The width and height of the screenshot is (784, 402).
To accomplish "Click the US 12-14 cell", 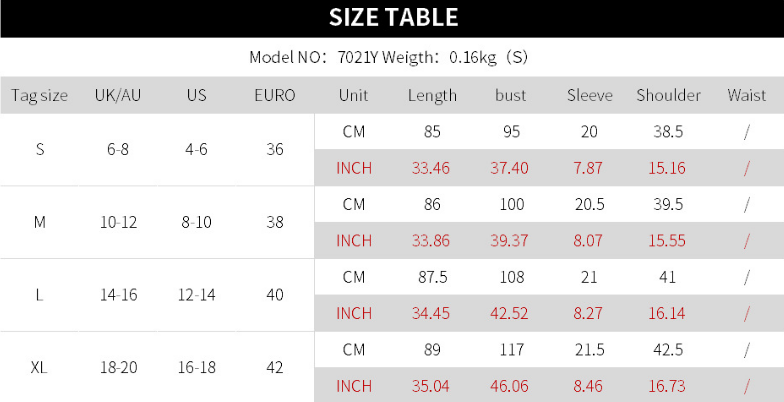I will coord(196,295).
